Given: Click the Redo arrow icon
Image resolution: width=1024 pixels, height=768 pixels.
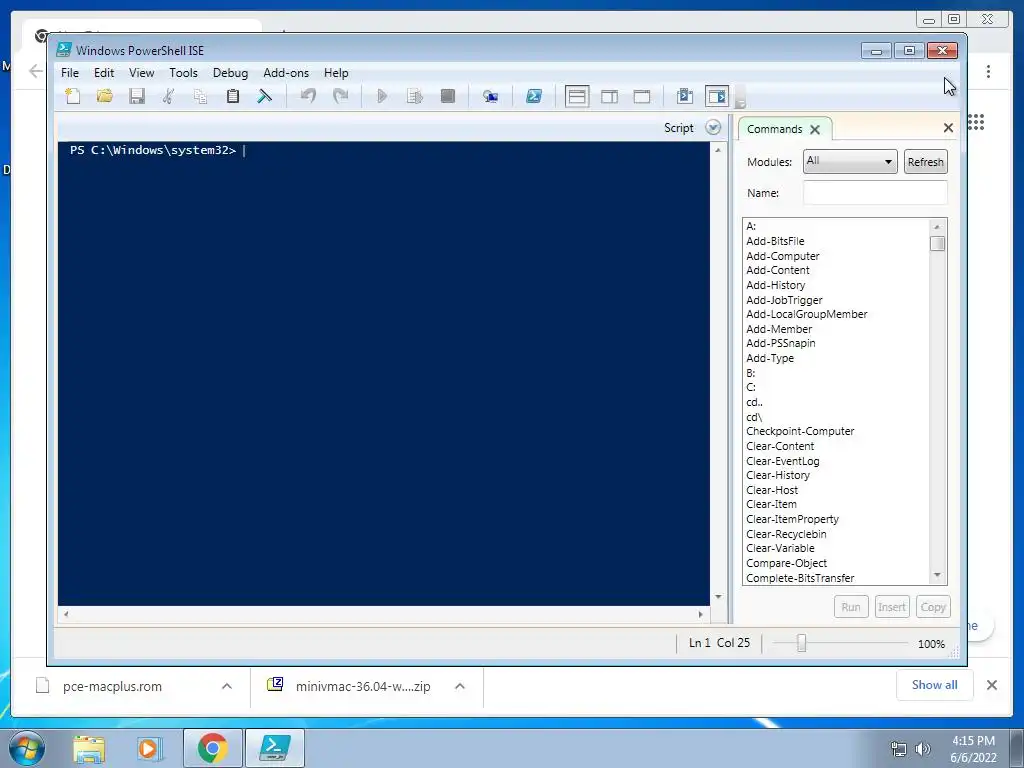Looking at the screenshot, I should point(340,97).
